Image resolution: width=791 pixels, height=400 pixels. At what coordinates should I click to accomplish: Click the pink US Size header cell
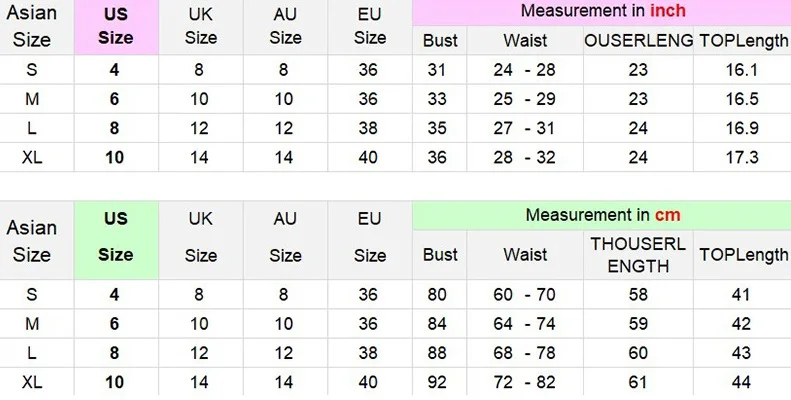pos(116,27)
